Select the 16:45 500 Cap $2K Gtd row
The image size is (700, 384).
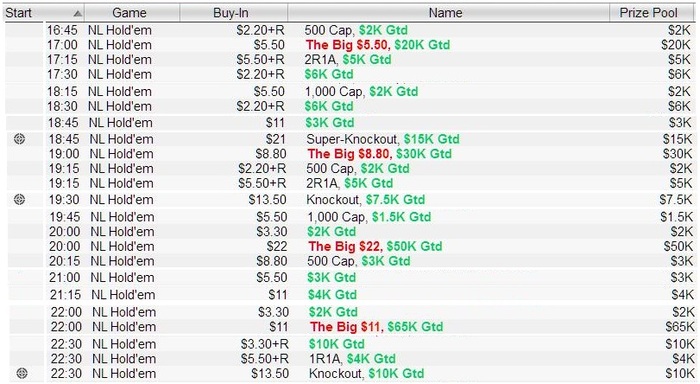tap(371, 30)
